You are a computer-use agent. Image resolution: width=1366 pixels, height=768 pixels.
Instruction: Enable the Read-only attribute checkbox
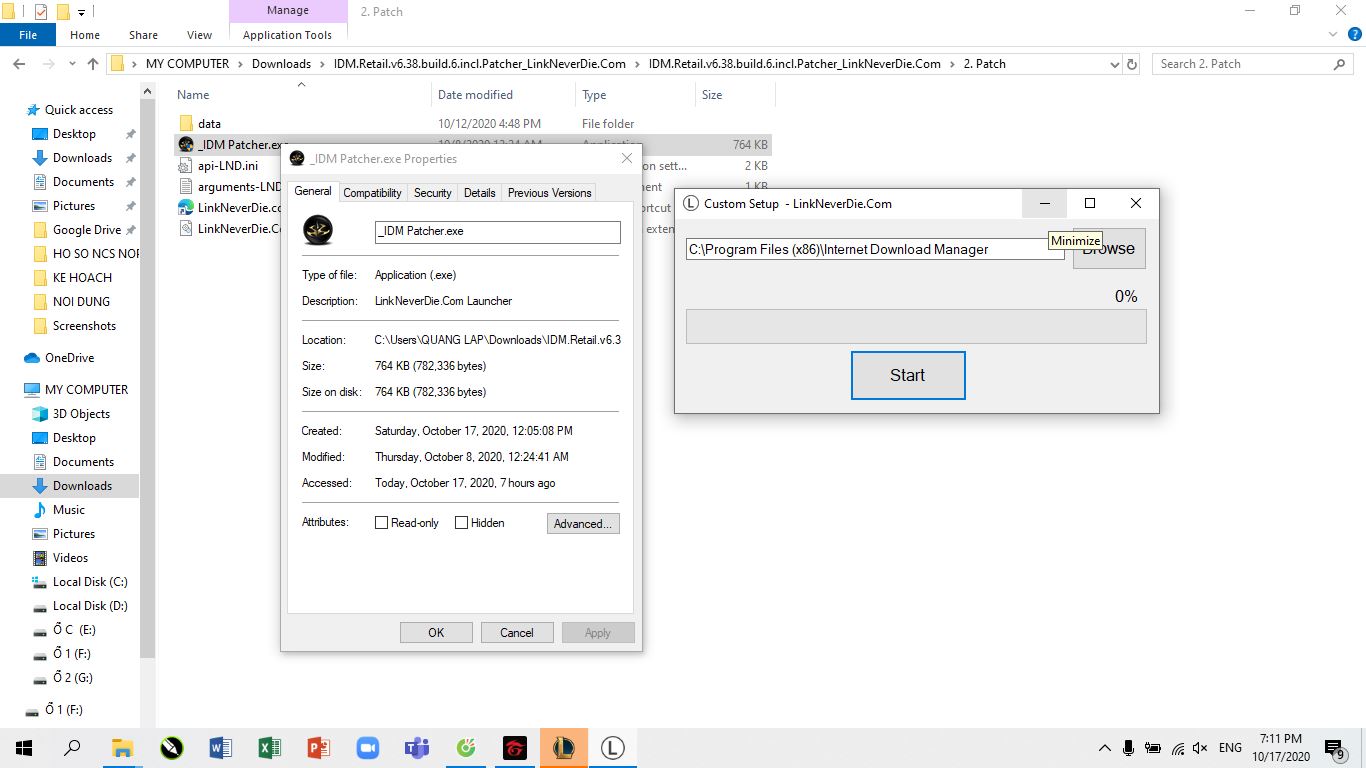coord(381,523)
